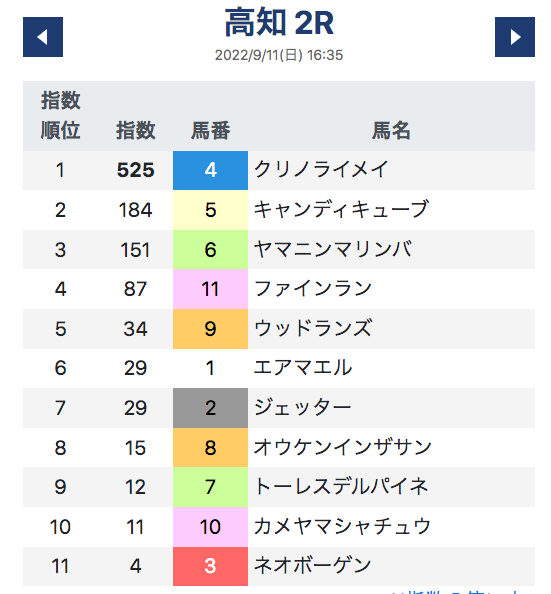Image resolution: width=551 pixels, height=594 pixels.
Task: Click horse name オウケンインザサン
Action: [x=343, y=447]
